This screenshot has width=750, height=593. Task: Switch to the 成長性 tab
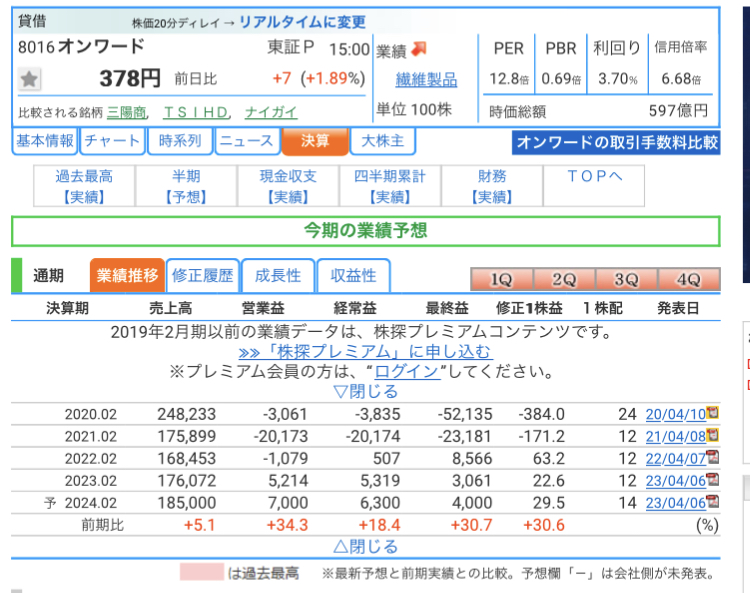278,275
